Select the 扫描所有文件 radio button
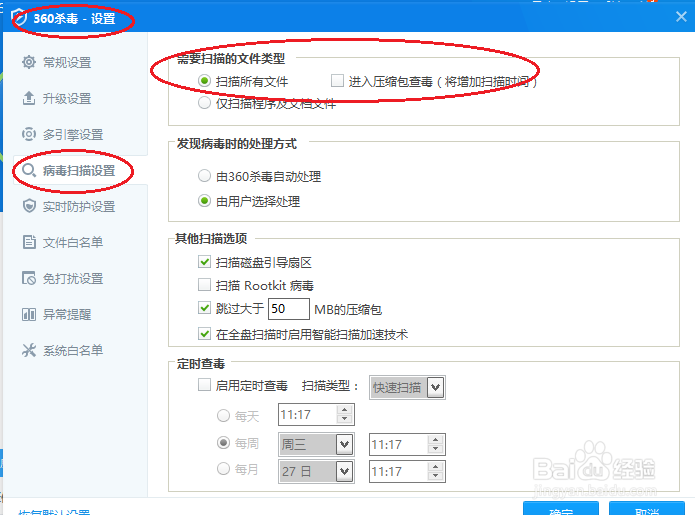The width and height of the screenshot is (695, 515). click(204, 81)
